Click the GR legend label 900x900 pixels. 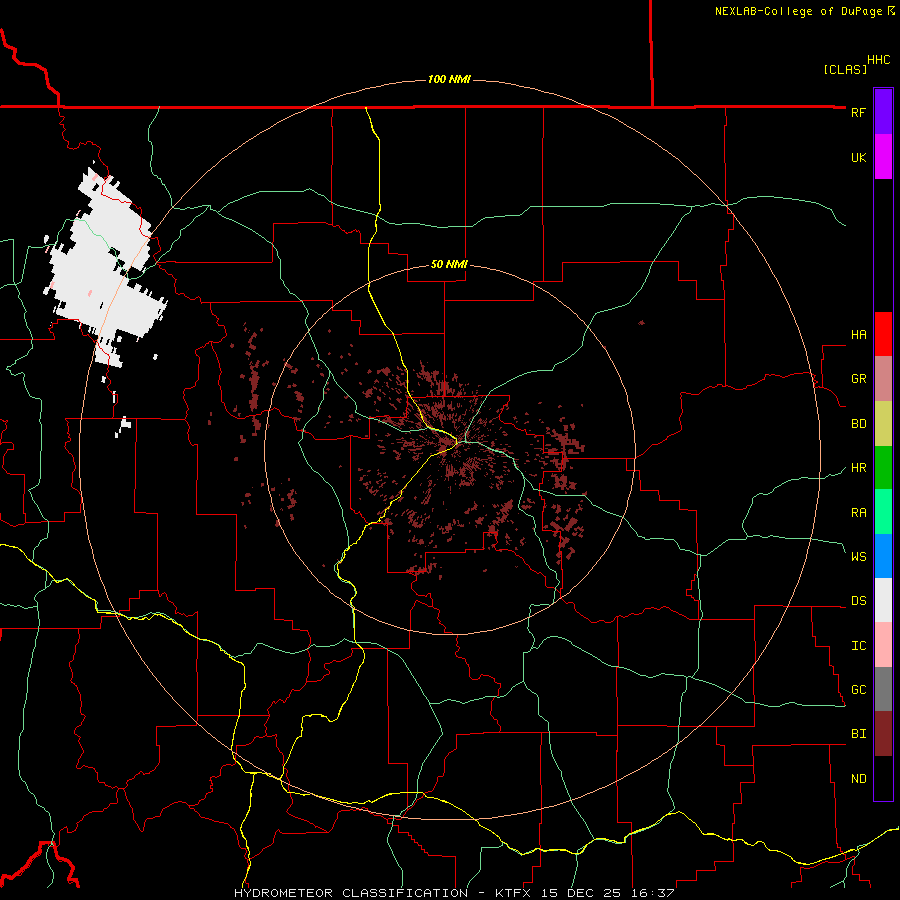(x=858, y=379)
